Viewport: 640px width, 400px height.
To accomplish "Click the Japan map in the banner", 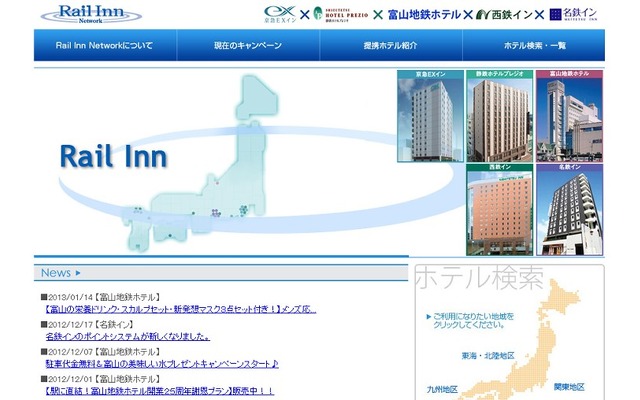I will click(202, 163).
